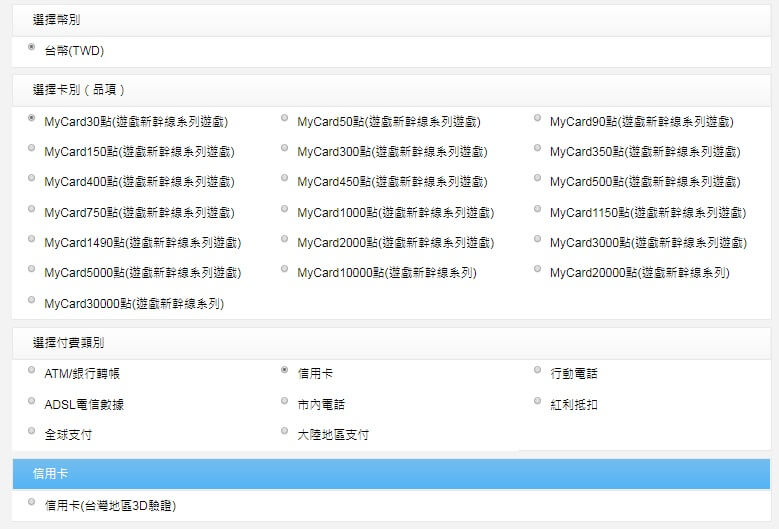This screenshot has width=779, height=529.
Task: Pick 大陸地區支付 payment method
Action: 284,431
